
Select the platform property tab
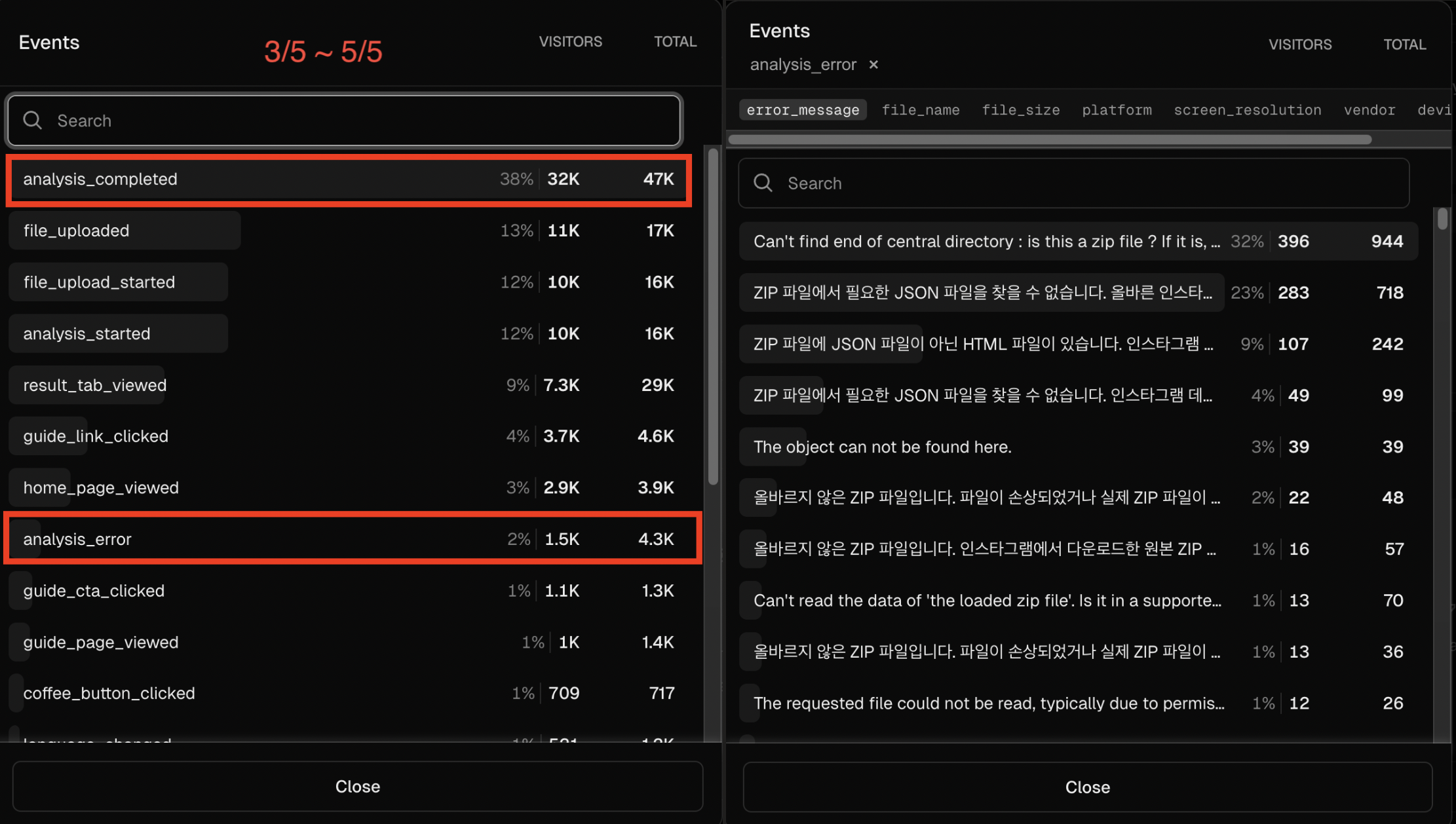[1117, 110]
